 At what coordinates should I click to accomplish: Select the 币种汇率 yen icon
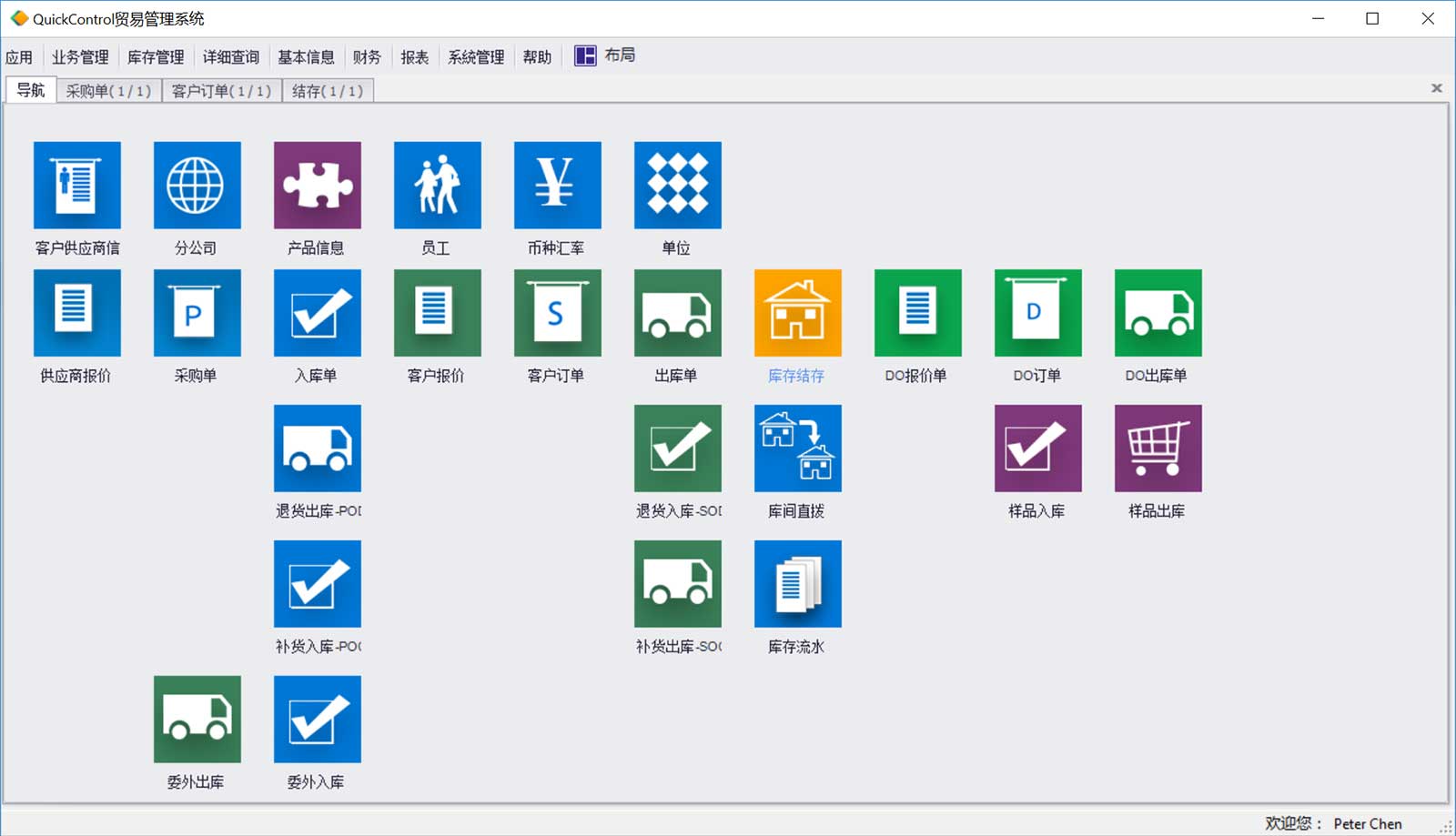pyautogui.click(x=558, y=186)
